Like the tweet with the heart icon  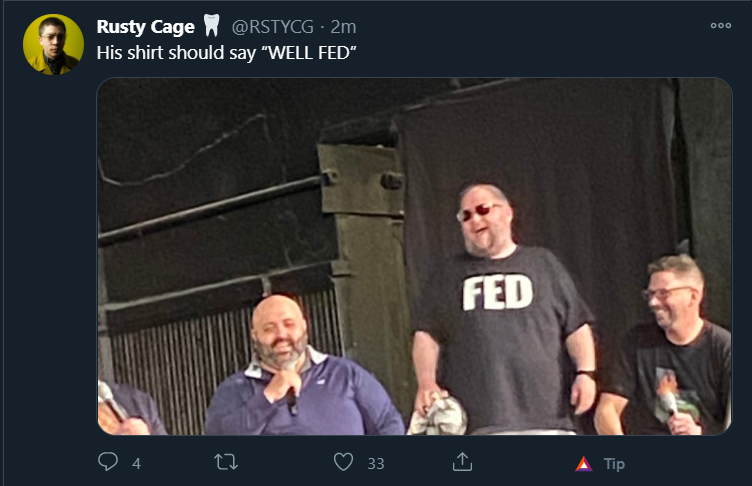[343, 462]
